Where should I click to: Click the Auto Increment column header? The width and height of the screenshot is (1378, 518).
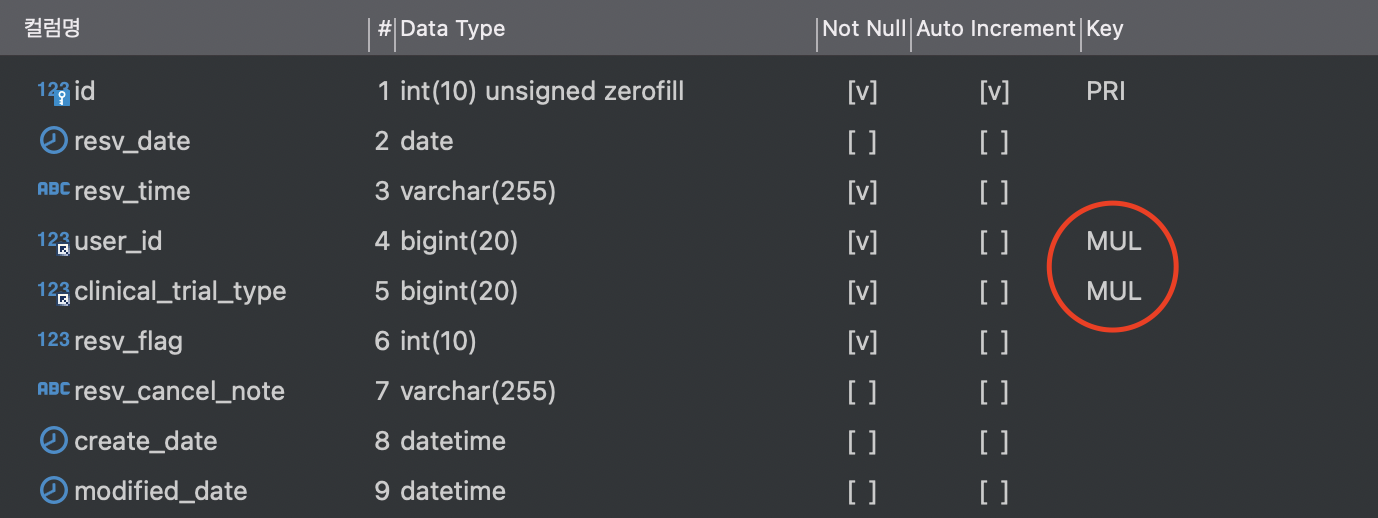pos(996,29)
